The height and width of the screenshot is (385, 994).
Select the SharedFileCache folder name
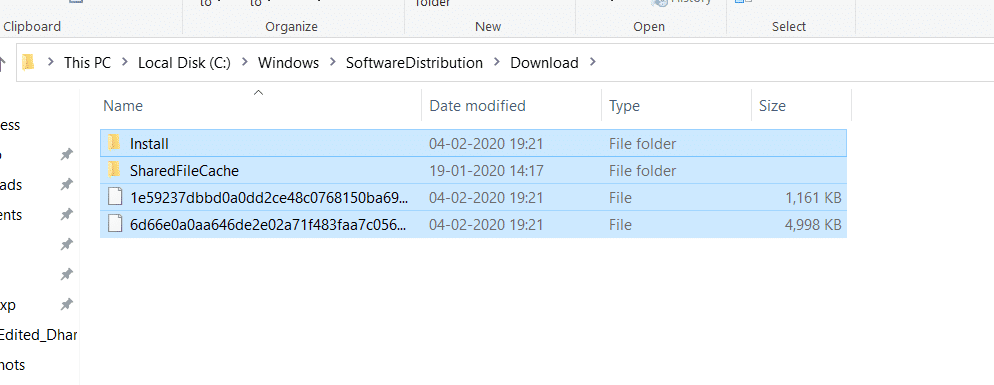point(184,171)
